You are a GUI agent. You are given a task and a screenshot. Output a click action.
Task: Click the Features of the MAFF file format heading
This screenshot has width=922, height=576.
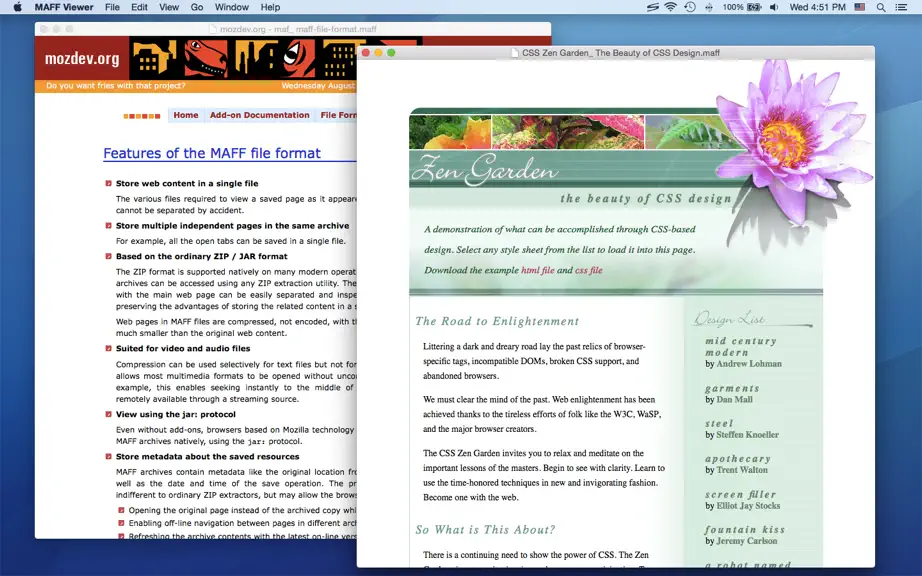[x=212, y=153]
